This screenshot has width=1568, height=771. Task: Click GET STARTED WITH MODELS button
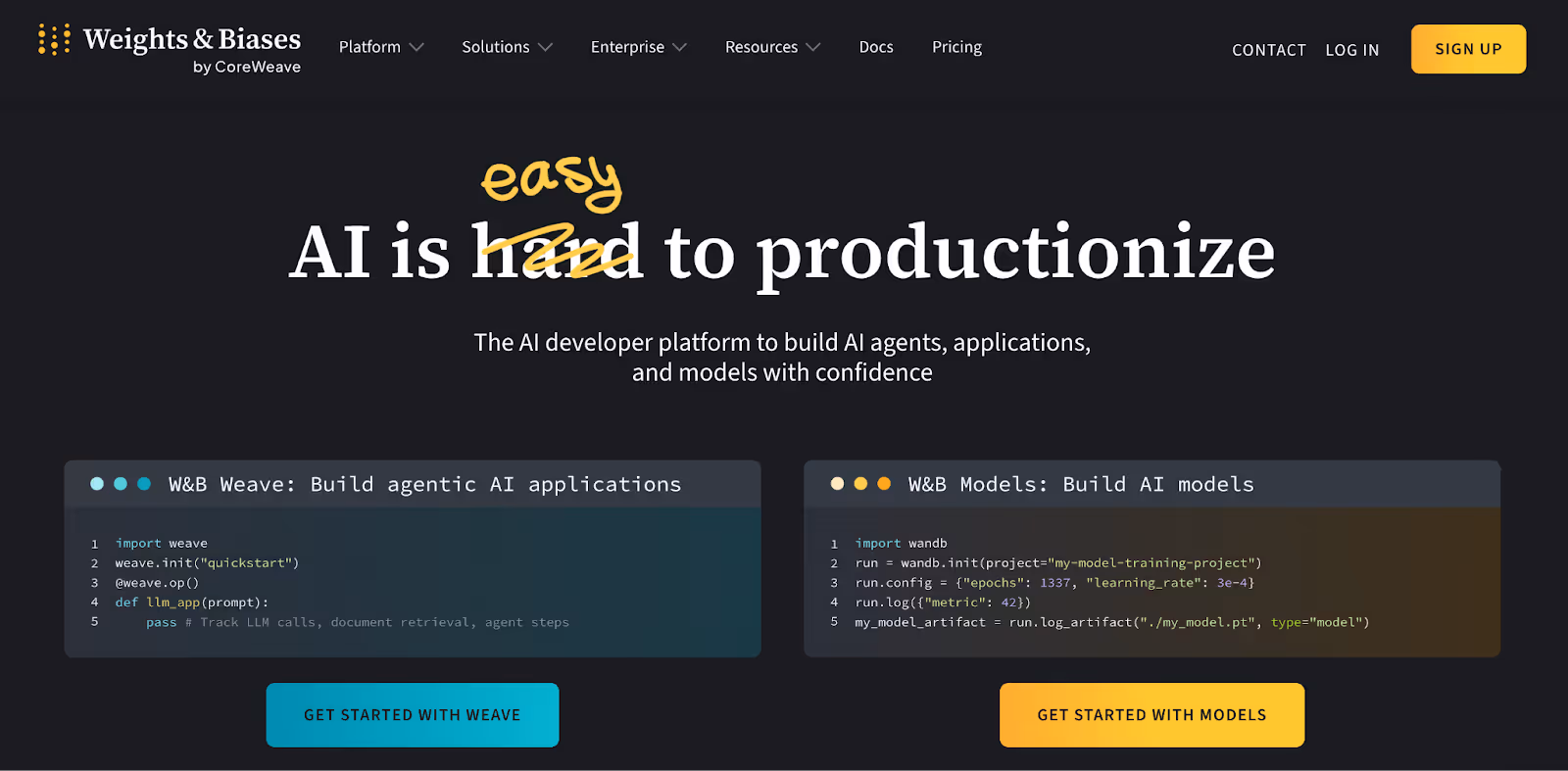1151,715
